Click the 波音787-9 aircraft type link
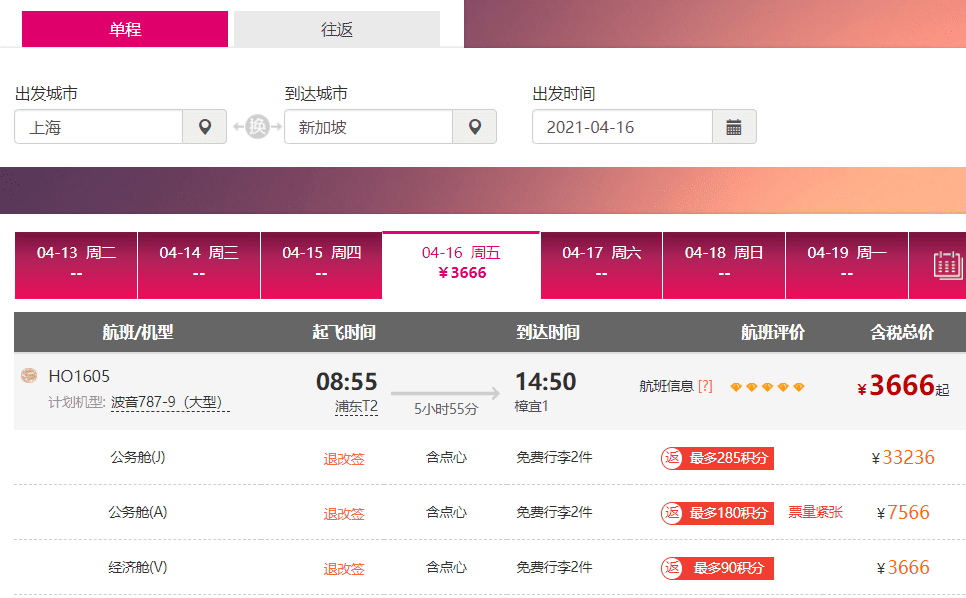Viewport: 966px width, 598px height. [170, 402]
